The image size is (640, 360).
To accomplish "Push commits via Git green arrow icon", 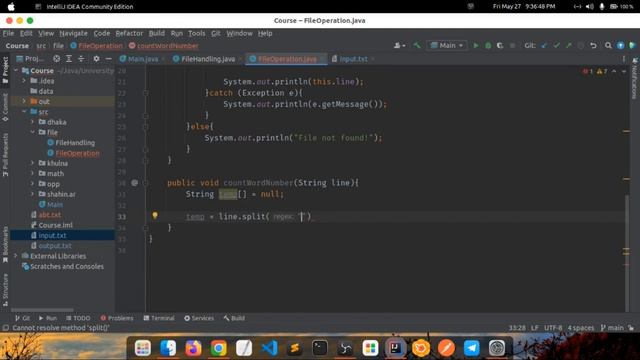I will coord(569,45).
